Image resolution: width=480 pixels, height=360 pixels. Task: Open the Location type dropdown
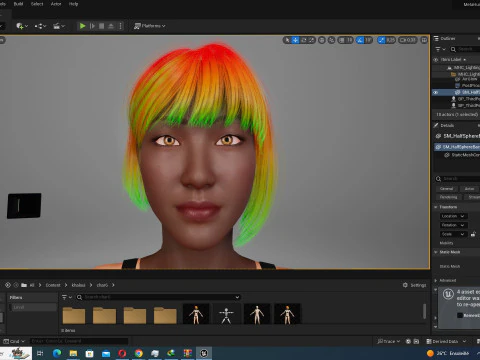[453, 216]
